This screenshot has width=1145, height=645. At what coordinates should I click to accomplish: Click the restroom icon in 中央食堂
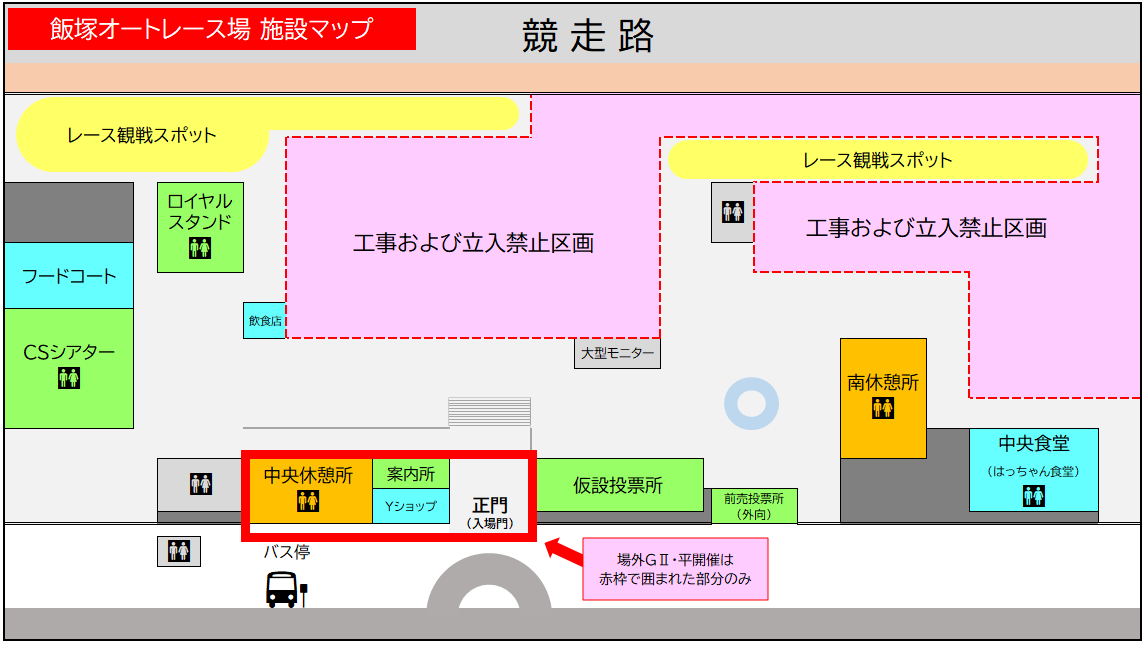(1033, 496)
